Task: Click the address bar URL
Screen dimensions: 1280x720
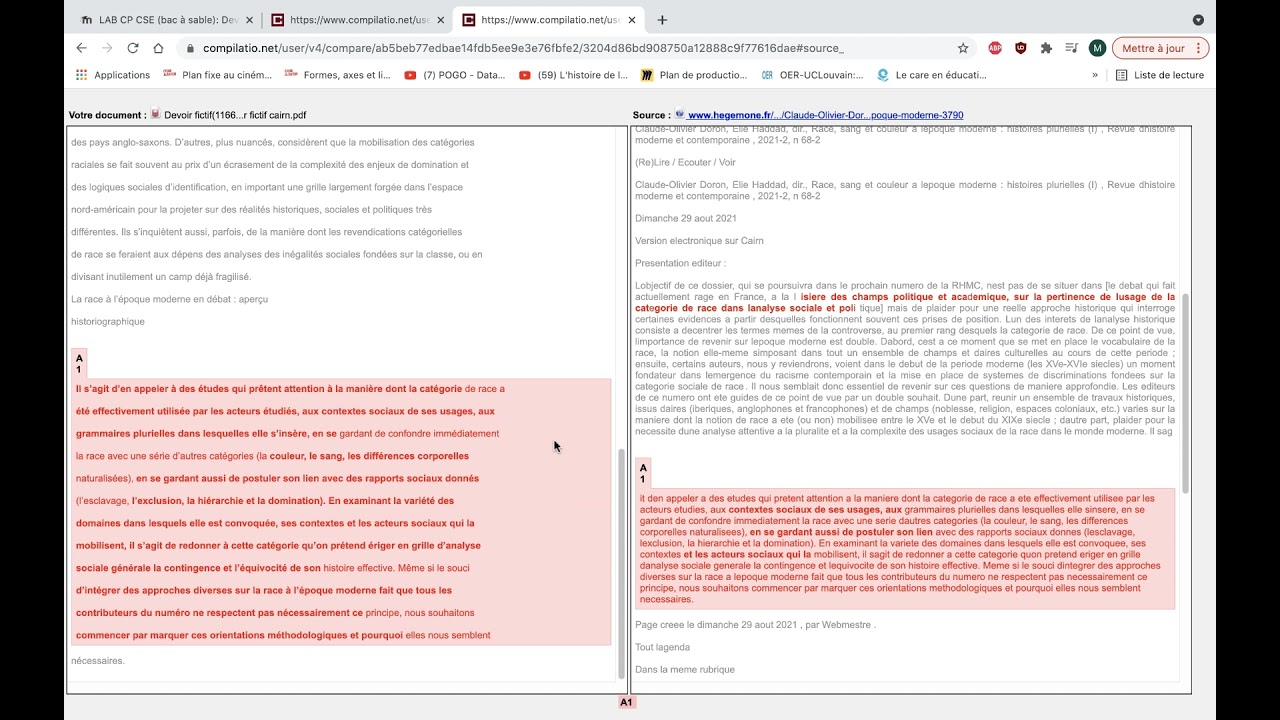Action: tap(523, 48)
